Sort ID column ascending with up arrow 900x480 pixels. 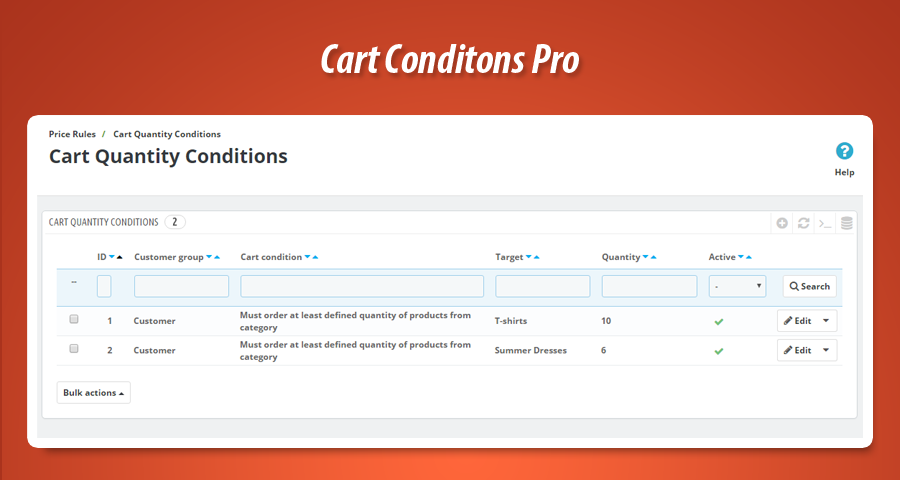[x=120, y=257]
